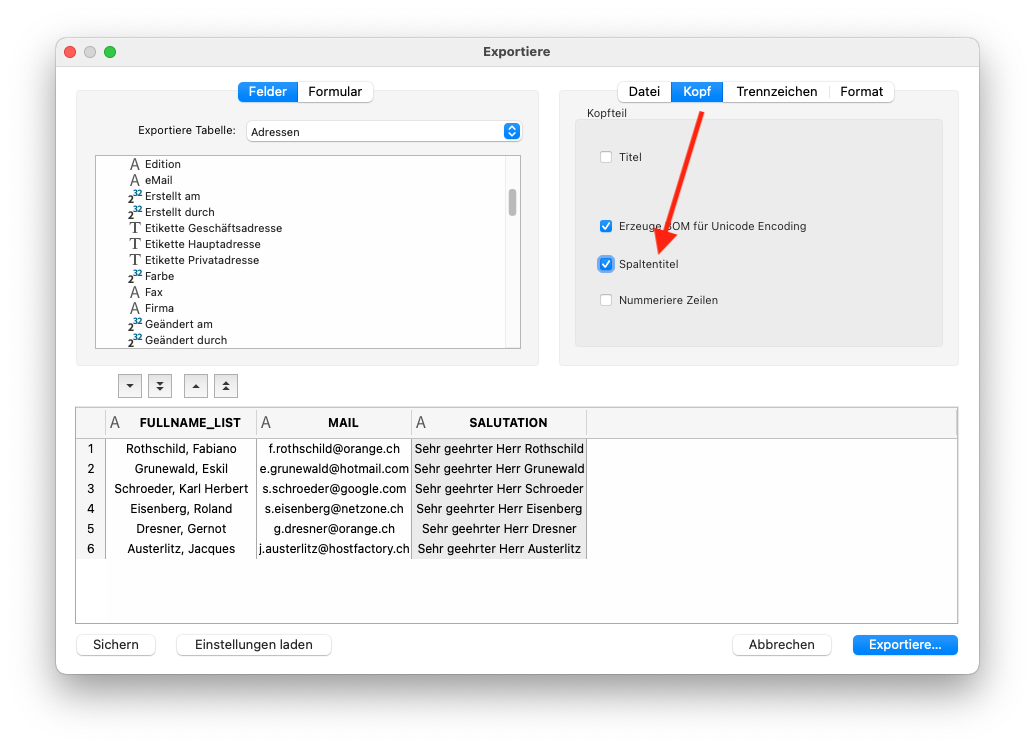Click the Sichern button
Screen dimensions: 1035x748
tap(116, 645)
